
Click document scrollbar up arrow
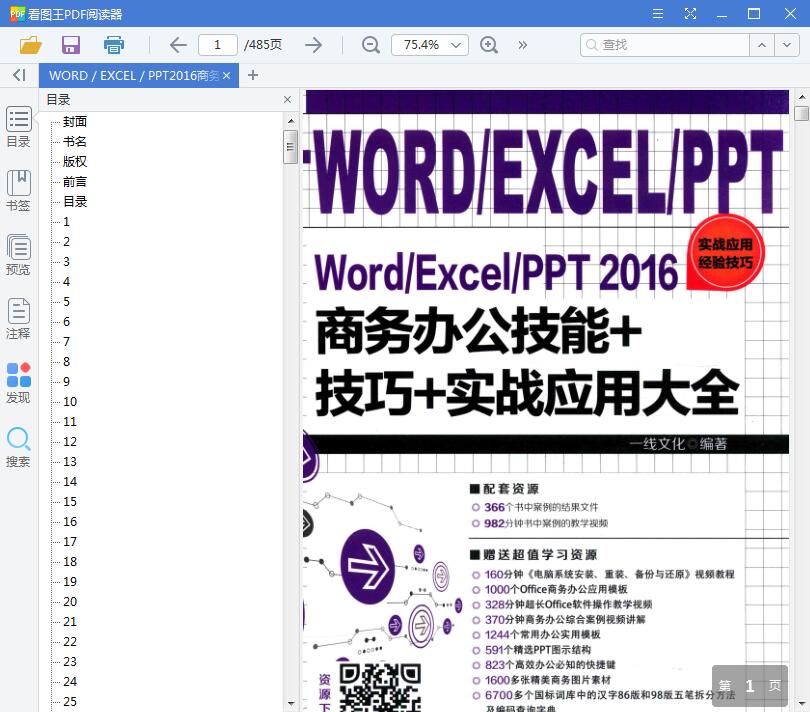802,97
